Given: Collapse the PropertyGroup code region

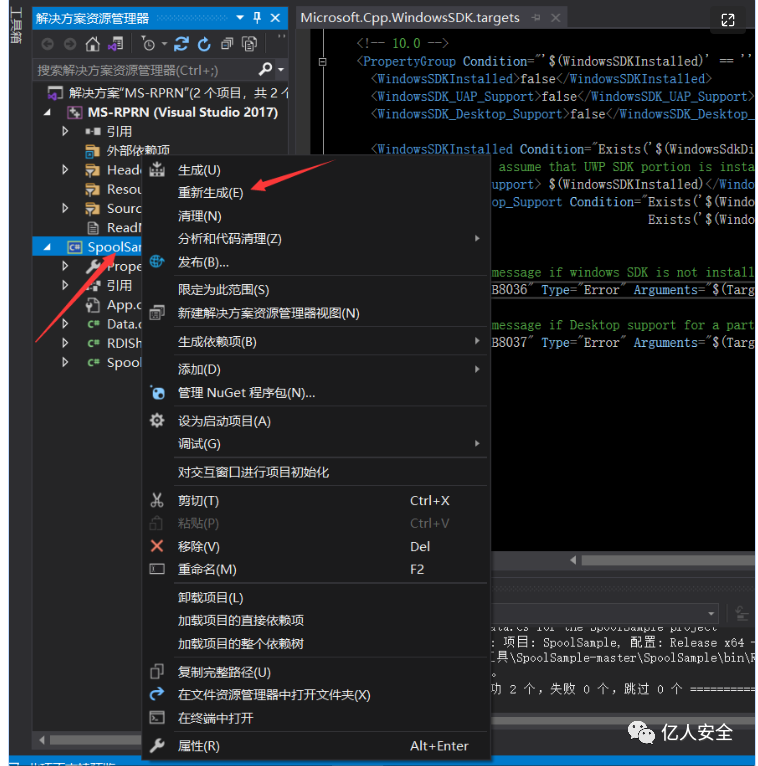Looking at the screenshot, I should pyautogui.click(x=322, y=62).
